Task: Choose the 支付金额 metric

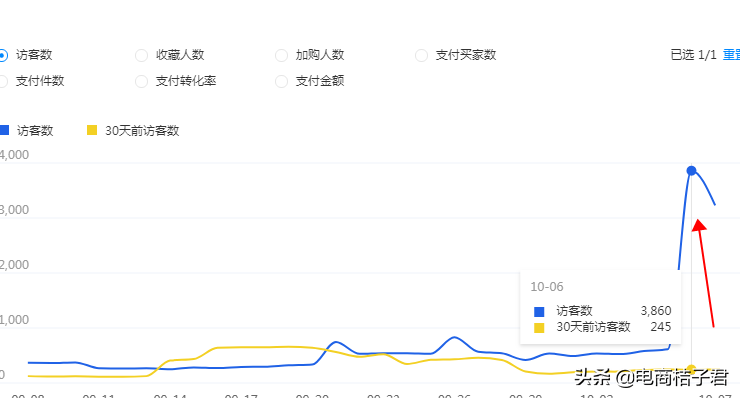Action: click(281, 81)
